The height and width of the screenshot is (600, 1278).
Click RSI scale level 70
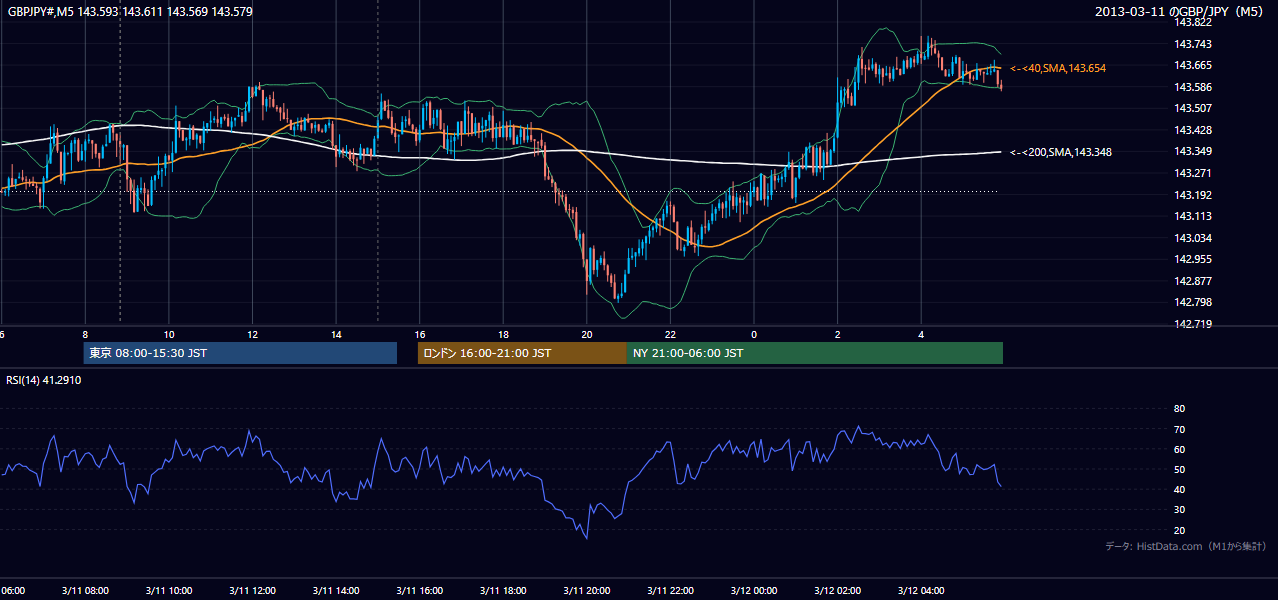[1179, 430]
